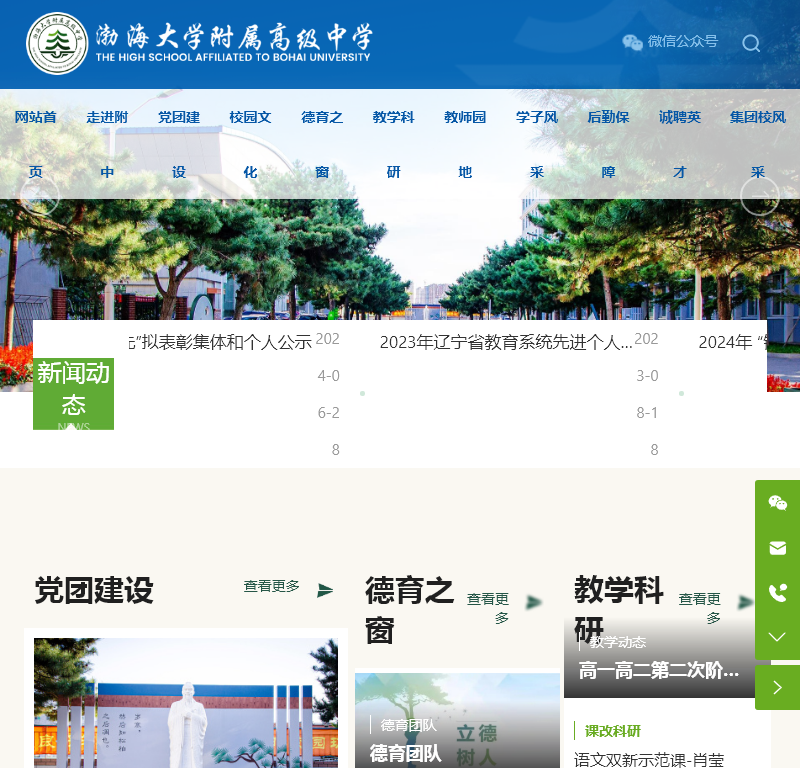Expand the bottom-right green arrow panel
This screenshot has height=768, width=800.
777,687
